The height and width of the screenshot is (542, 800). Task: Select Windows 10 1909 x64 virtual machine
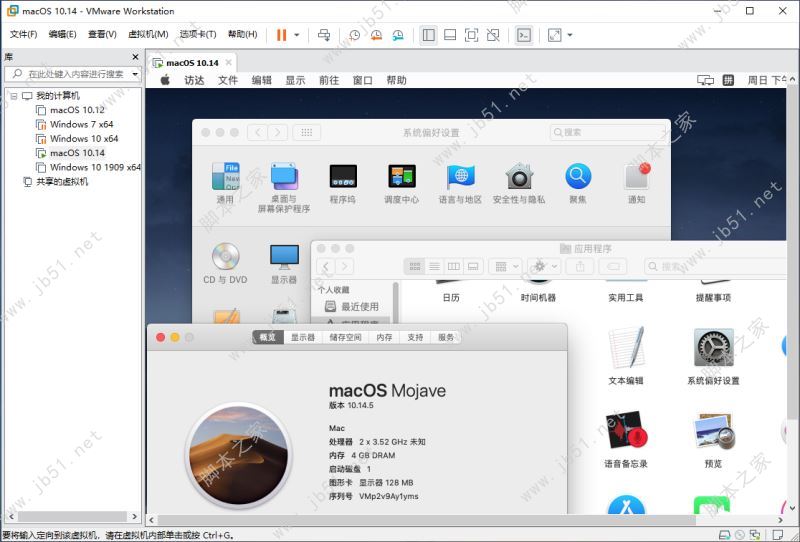(88, 167)
